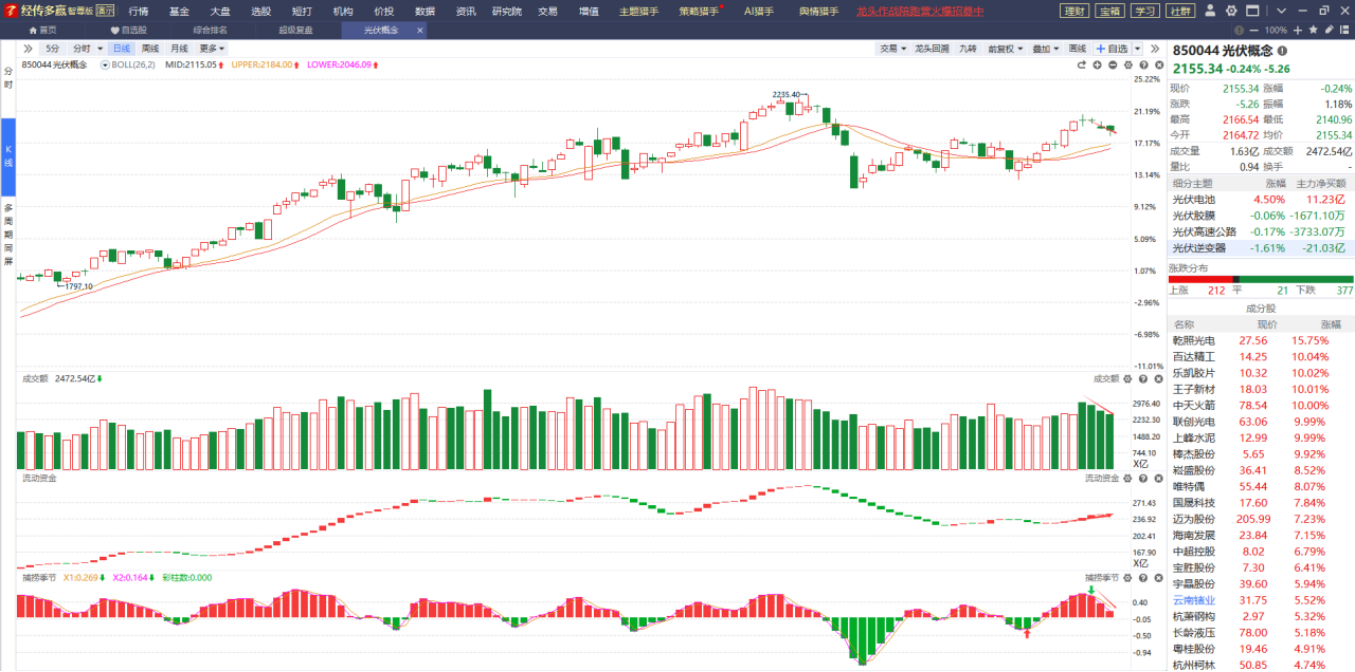
Task: Click info icon beside 850044 光伏概念 title
Action: pyautogui.click(x=1283, y=51)
